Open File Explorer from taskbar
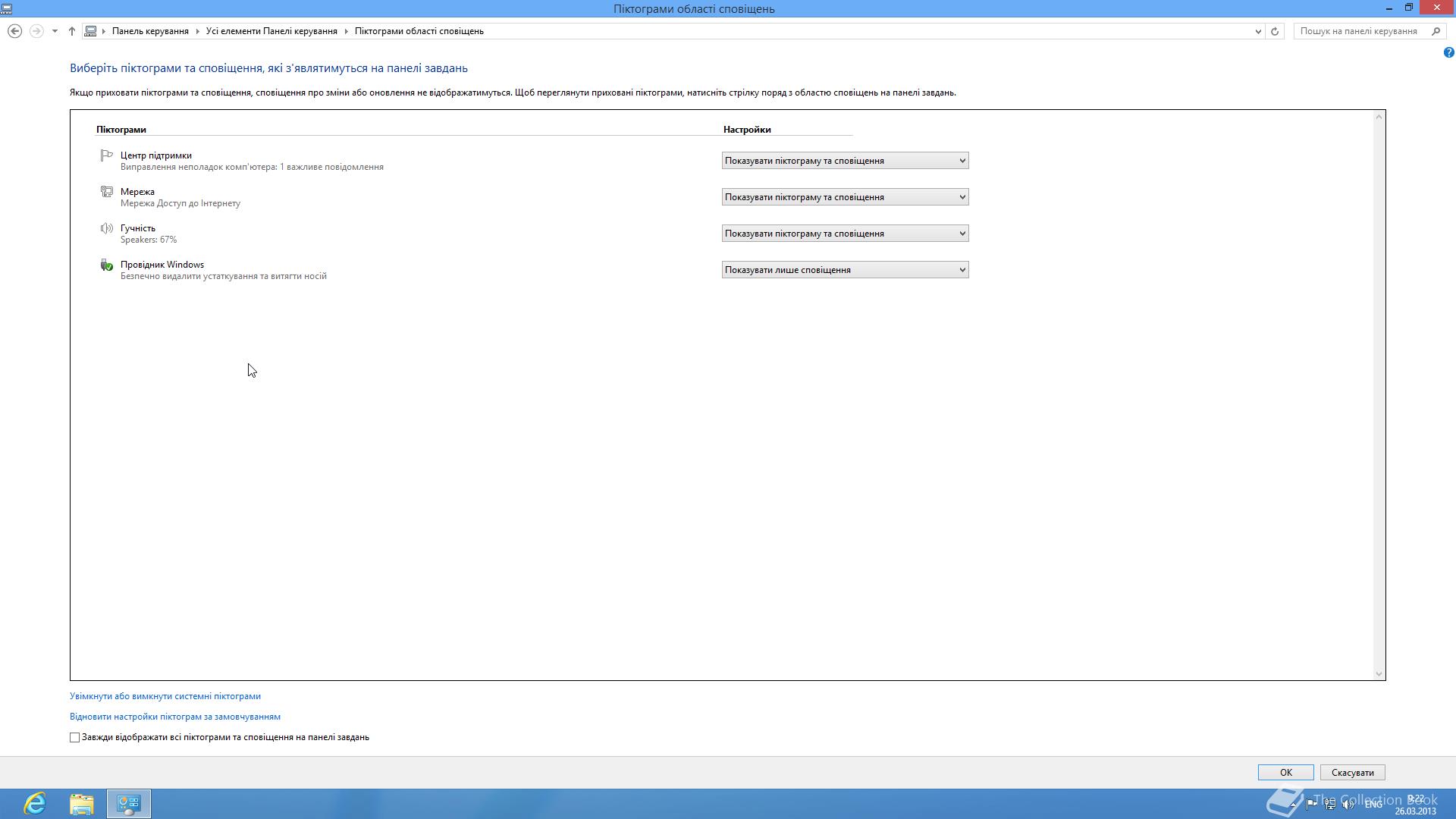The height and width of the screenshot is (819, 1456). [82, 803]
